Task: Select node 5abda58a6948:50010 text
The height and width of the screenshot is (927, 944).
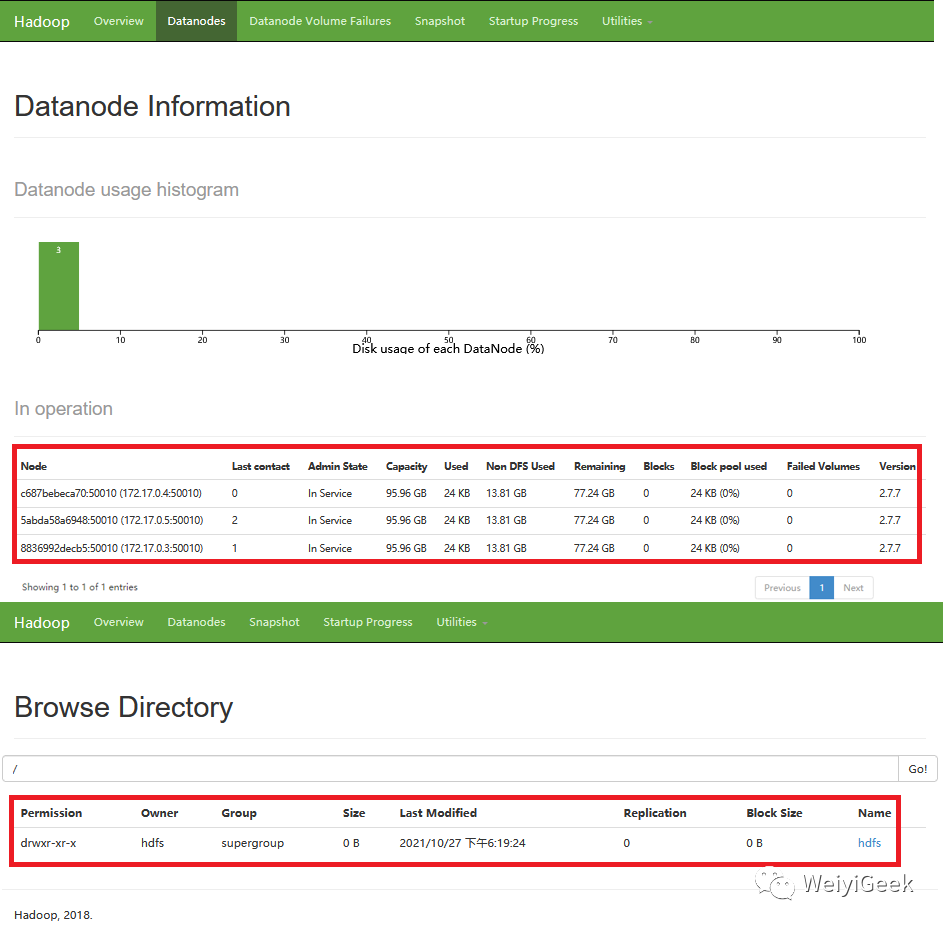Action: pos(112,520)
